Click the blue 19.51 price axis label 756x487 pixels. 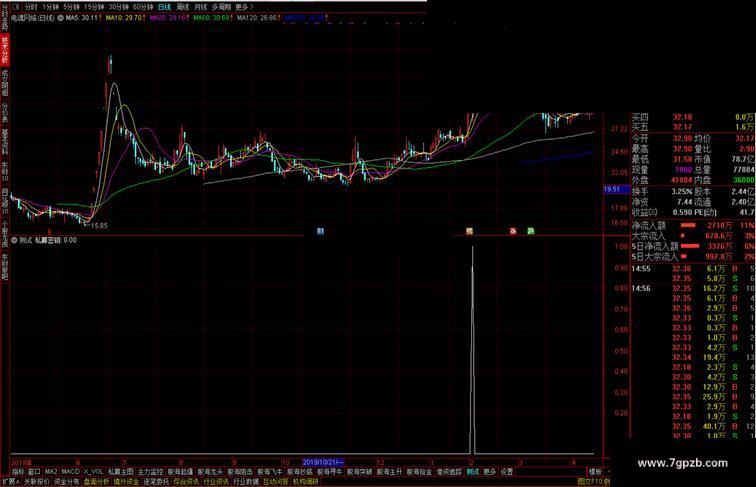click(616, 189)
